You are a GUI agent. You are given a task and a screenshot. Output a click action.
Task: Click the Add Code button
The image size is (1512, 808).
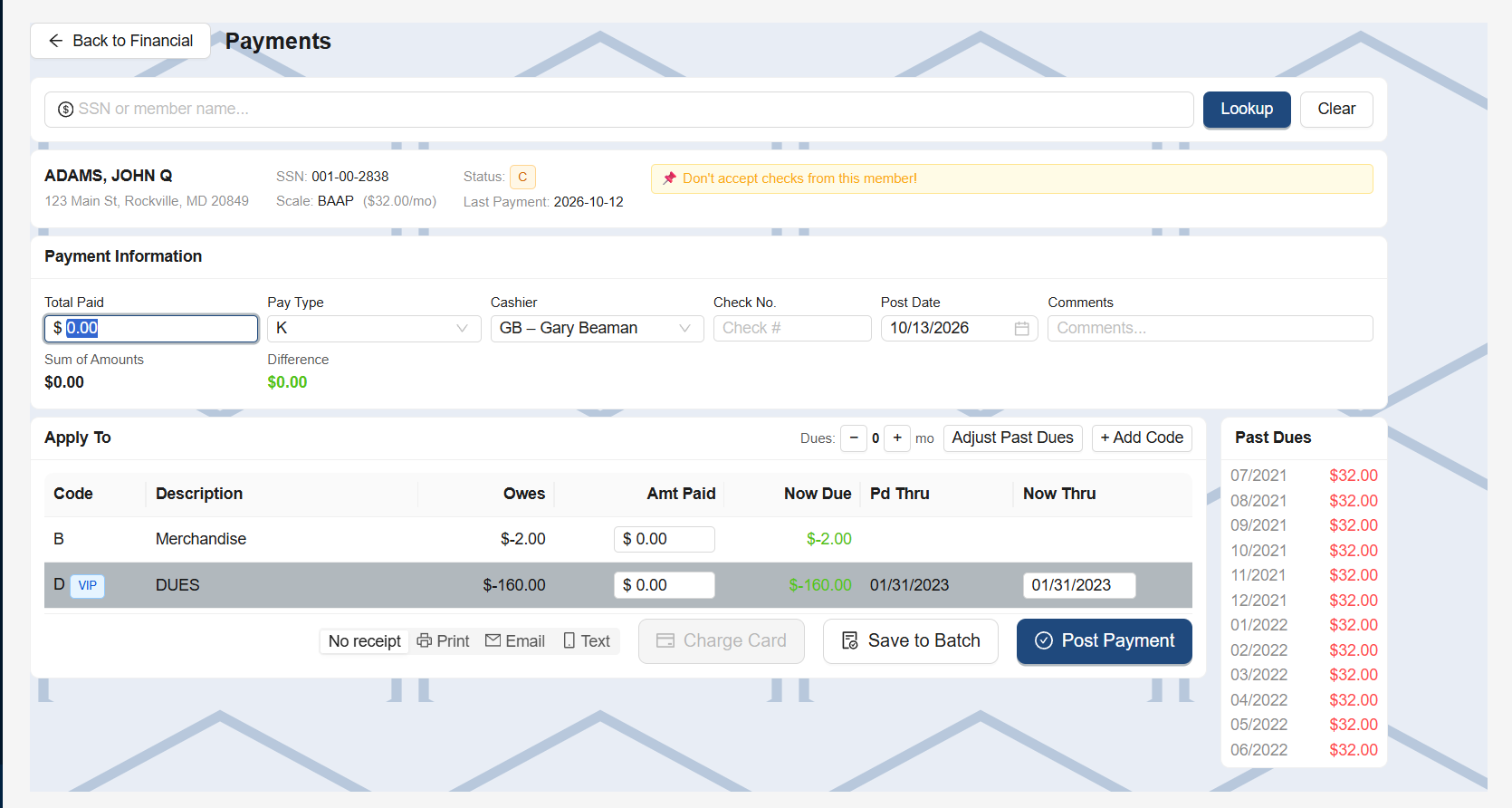point(1142,438)
